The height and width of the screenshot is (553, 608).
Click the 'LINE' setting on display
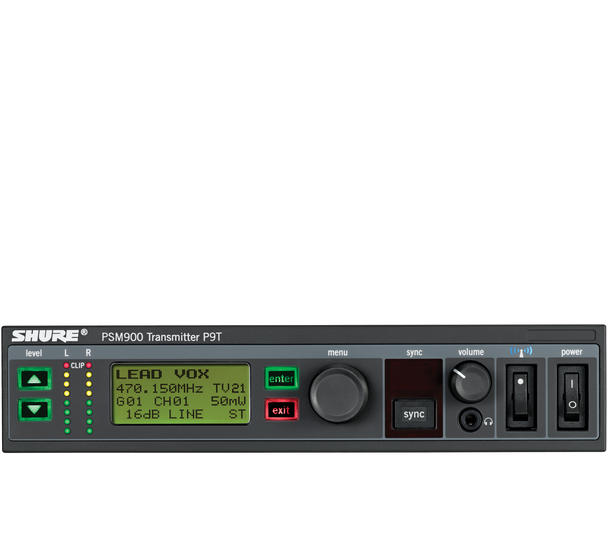pyautogui.click(x=186, y=414)
